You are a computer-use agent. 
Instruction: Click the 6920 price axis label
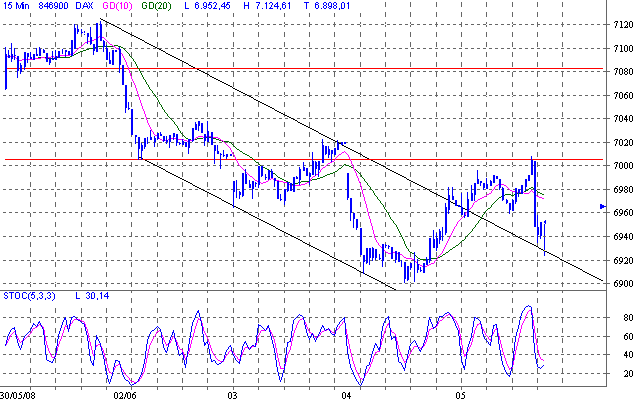click(624, 260)
